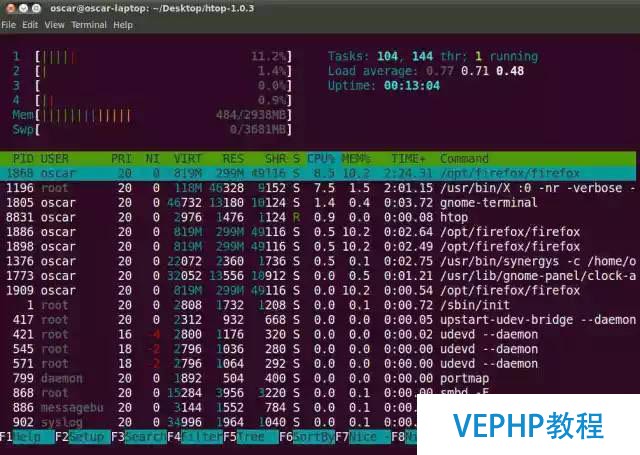This screenshot has width=640, height=455.
Task: Click the F6 SortBy function key
Action: pyautogui.click(x=307, y=437)
